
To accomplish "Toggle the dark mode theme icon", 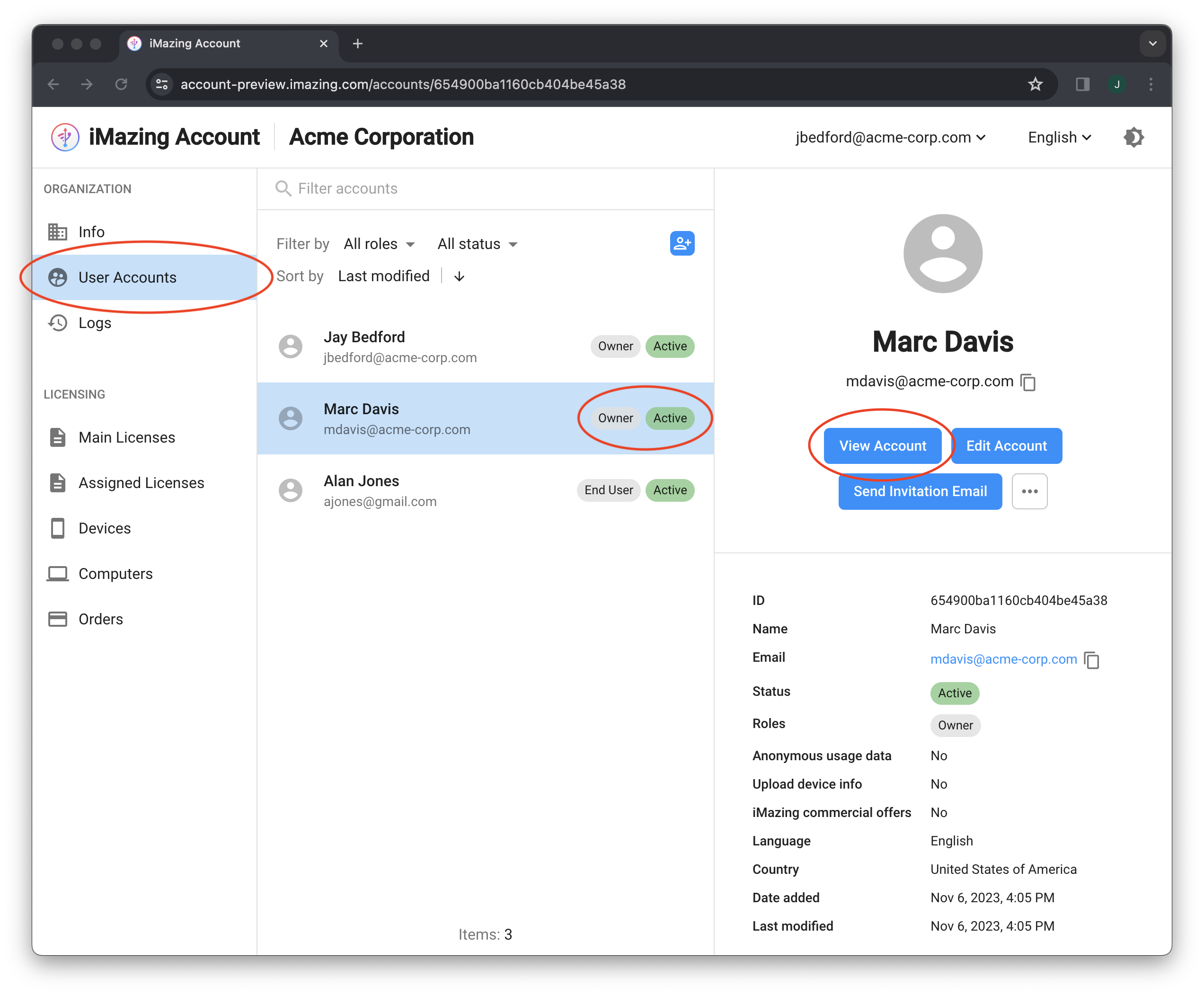I will (x=1133, y=138).
